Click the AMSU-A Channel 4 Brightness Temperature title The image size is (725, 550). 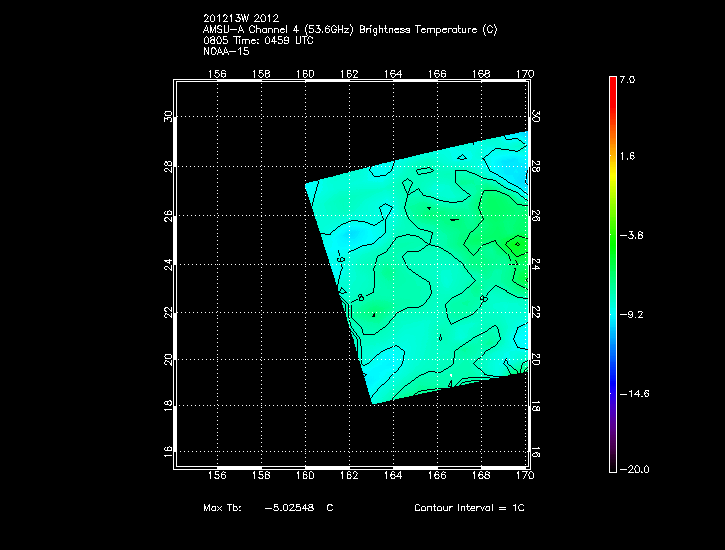[349, 29]
